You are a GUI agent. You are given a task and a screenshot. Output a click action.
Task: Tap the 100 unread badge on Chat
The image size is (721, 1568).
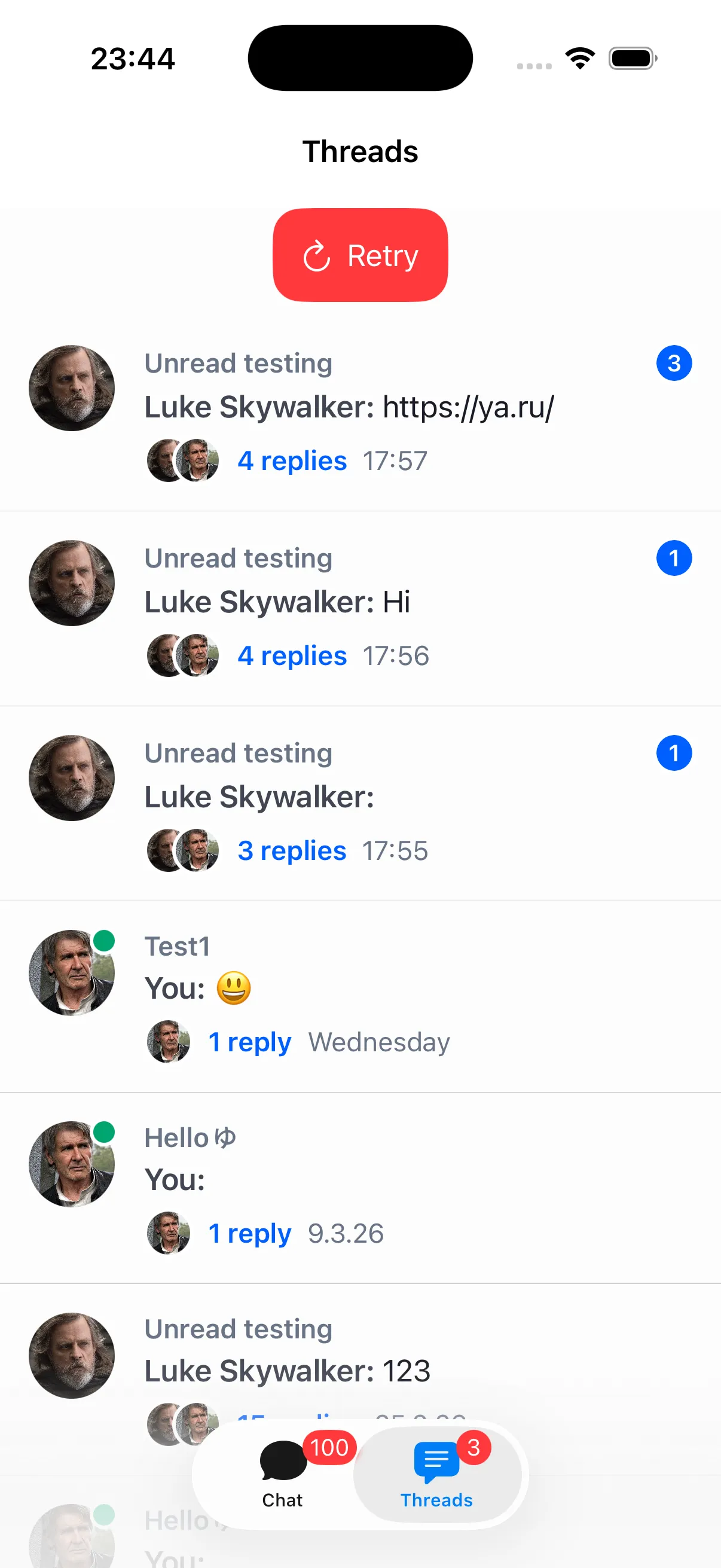[x=329, y=1447]
